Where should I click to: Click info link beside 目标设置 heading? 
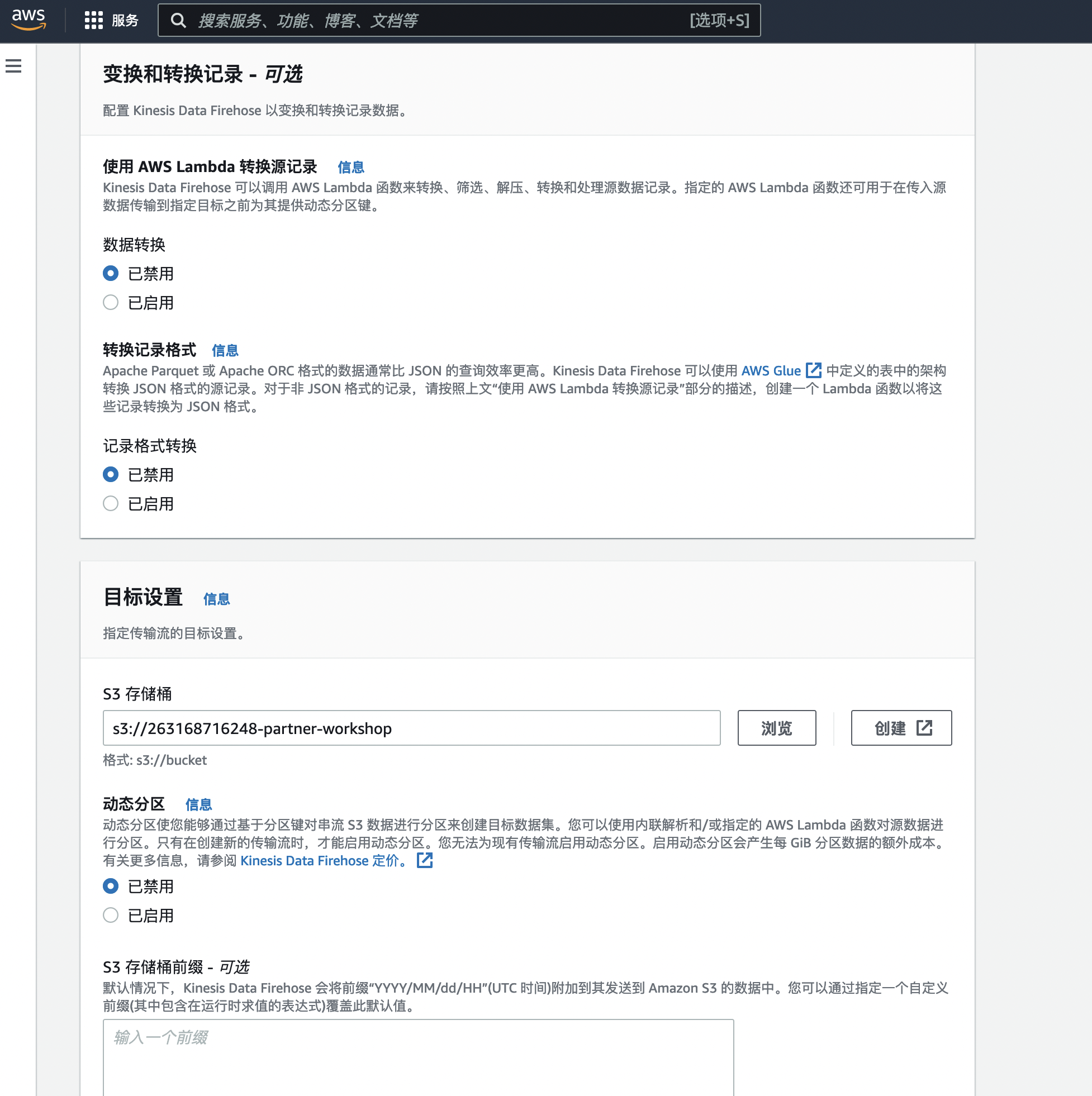tap(216, 599)
